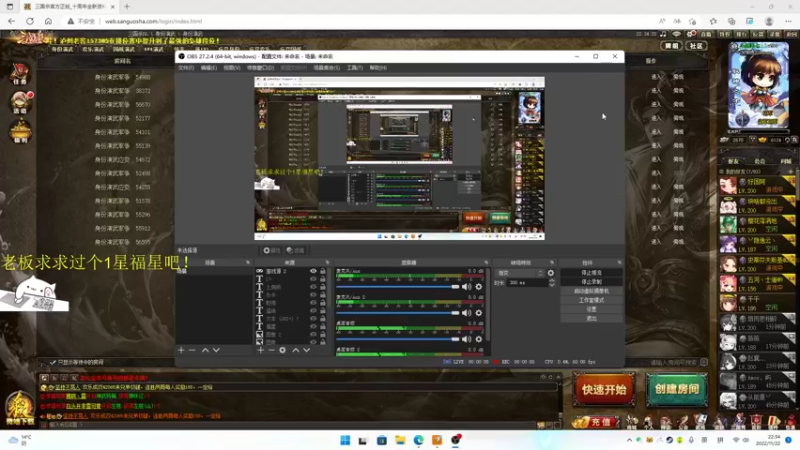The image size is (800, 450).
Task: Lock the 文本 (GDI+) source row
Action: click(322, 318)
